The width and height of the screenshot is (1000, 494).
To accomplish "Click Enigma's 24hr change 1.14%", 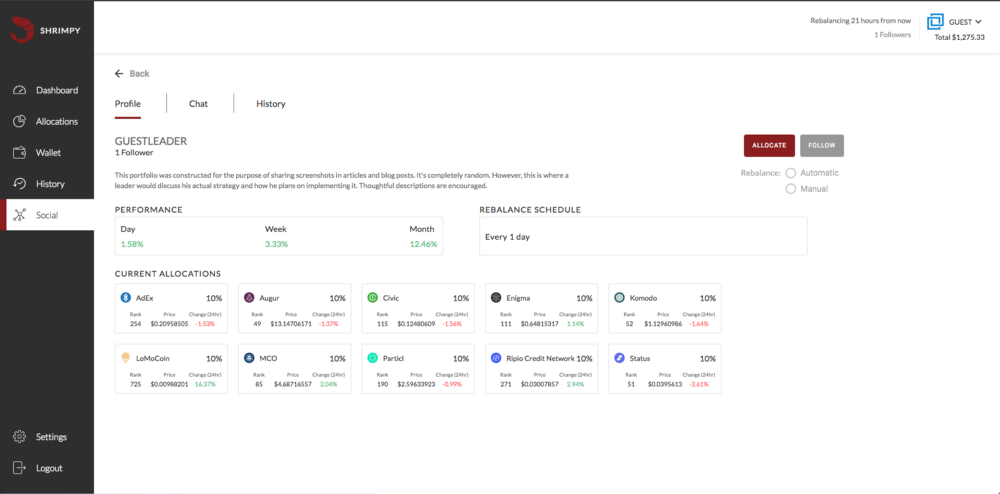I will (575, 324).
